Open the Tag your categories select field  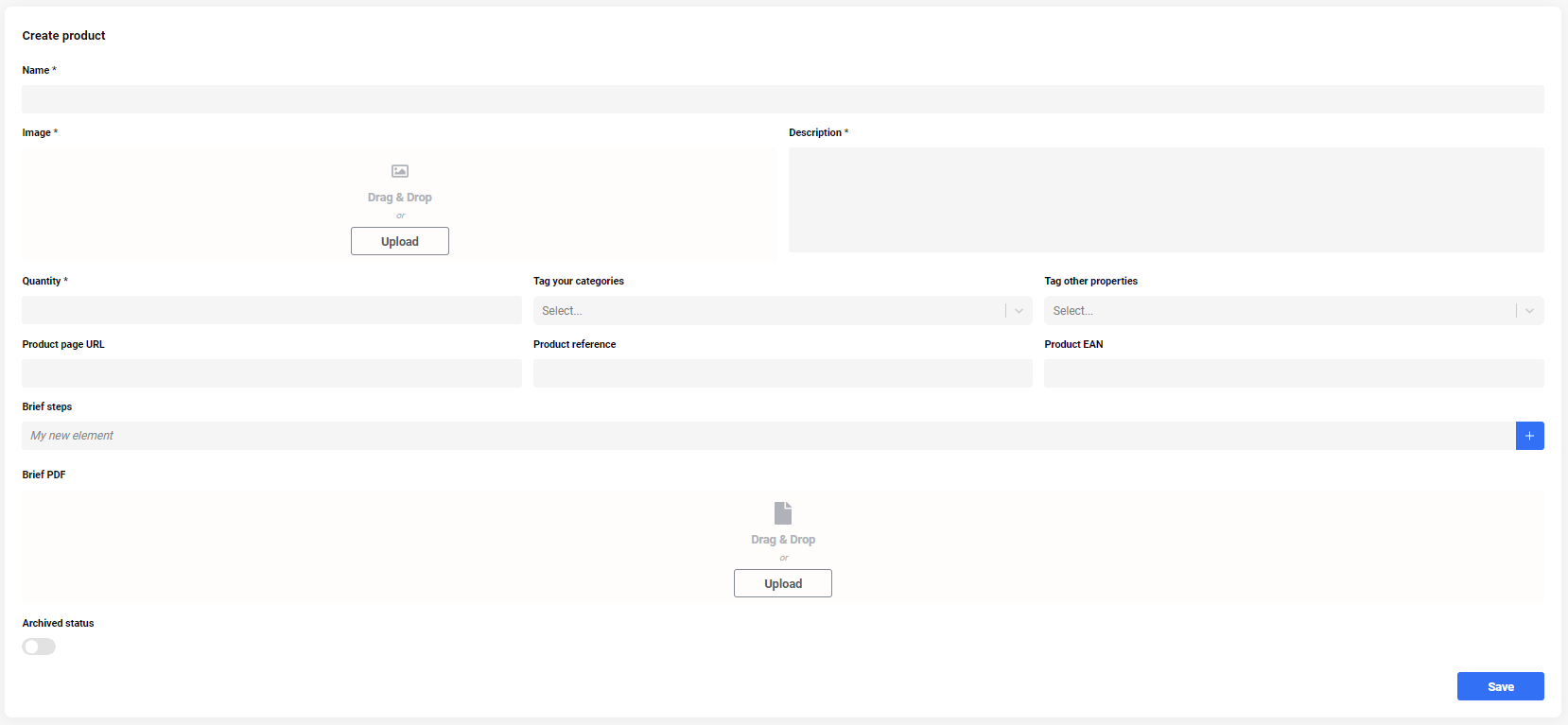tap(768, 311)
